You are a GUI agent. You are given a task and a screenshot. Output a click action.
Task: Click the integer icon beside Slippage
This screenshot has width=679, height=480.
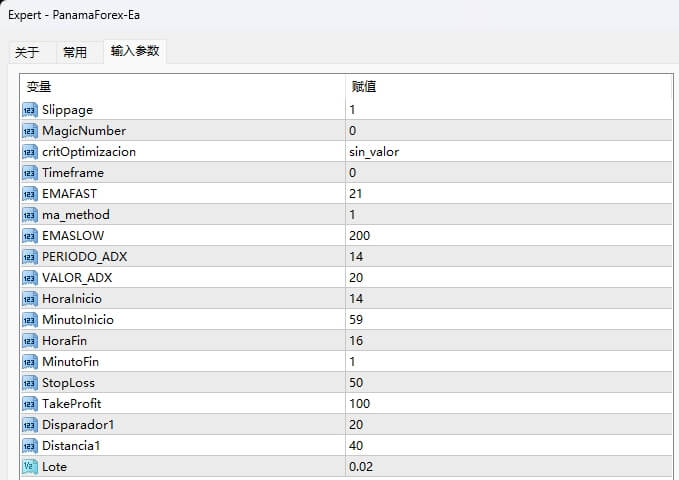point(30,109)
